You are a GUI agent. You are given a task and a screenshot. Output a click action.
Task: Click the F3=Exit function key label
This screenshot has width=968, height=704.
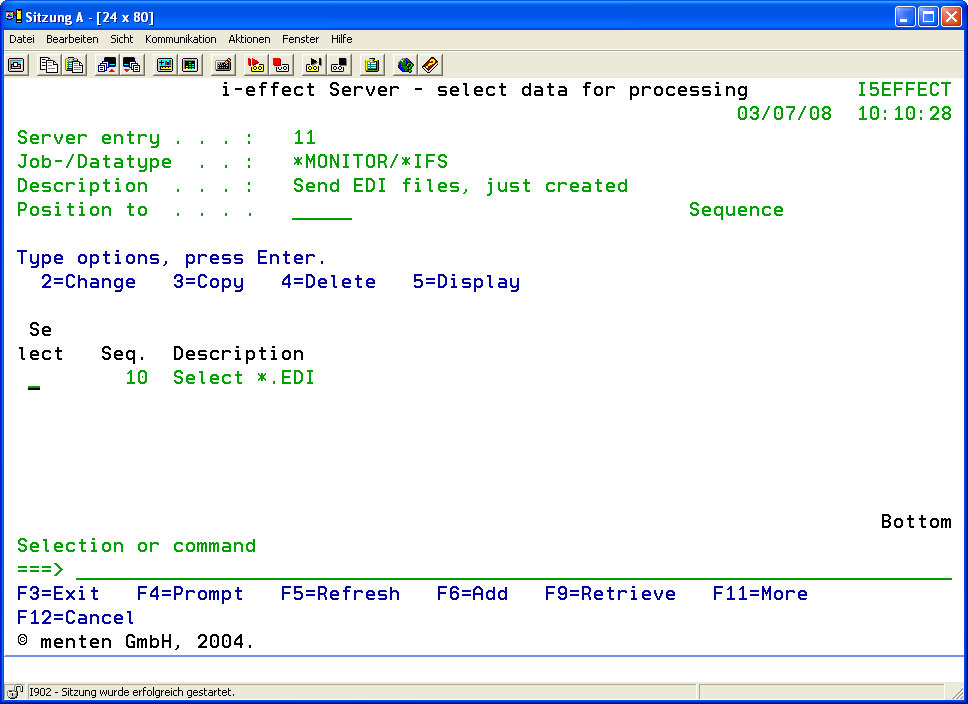click(x=58, y=594)
